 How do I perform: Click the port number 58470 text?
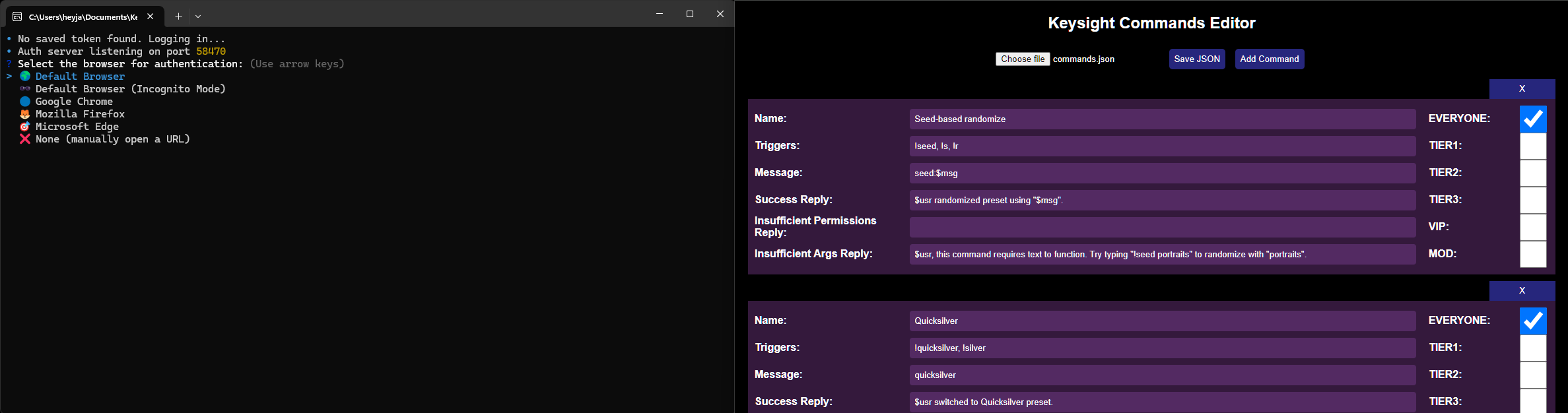coord(211,51)
